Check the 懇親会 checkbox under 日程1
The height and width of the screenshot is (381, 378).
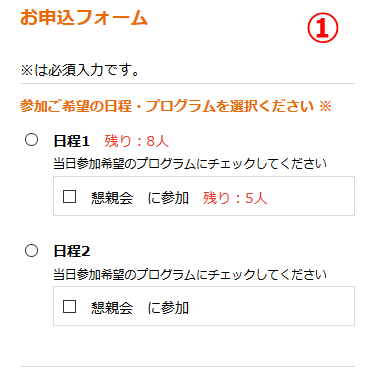[x=69, y=196]
